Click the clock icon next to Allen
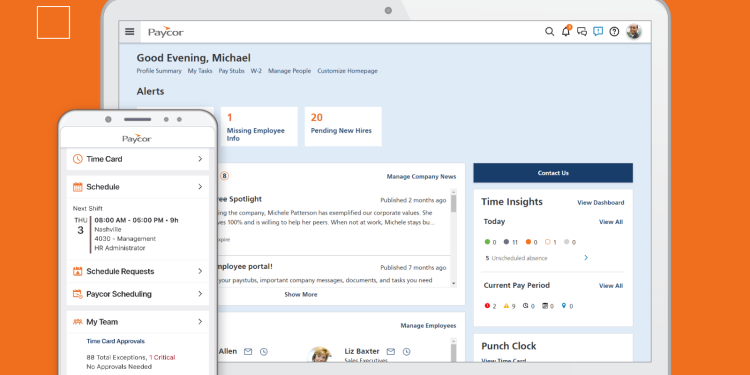The width and height of the screenshot is (750, 375). tap(264, 352)
